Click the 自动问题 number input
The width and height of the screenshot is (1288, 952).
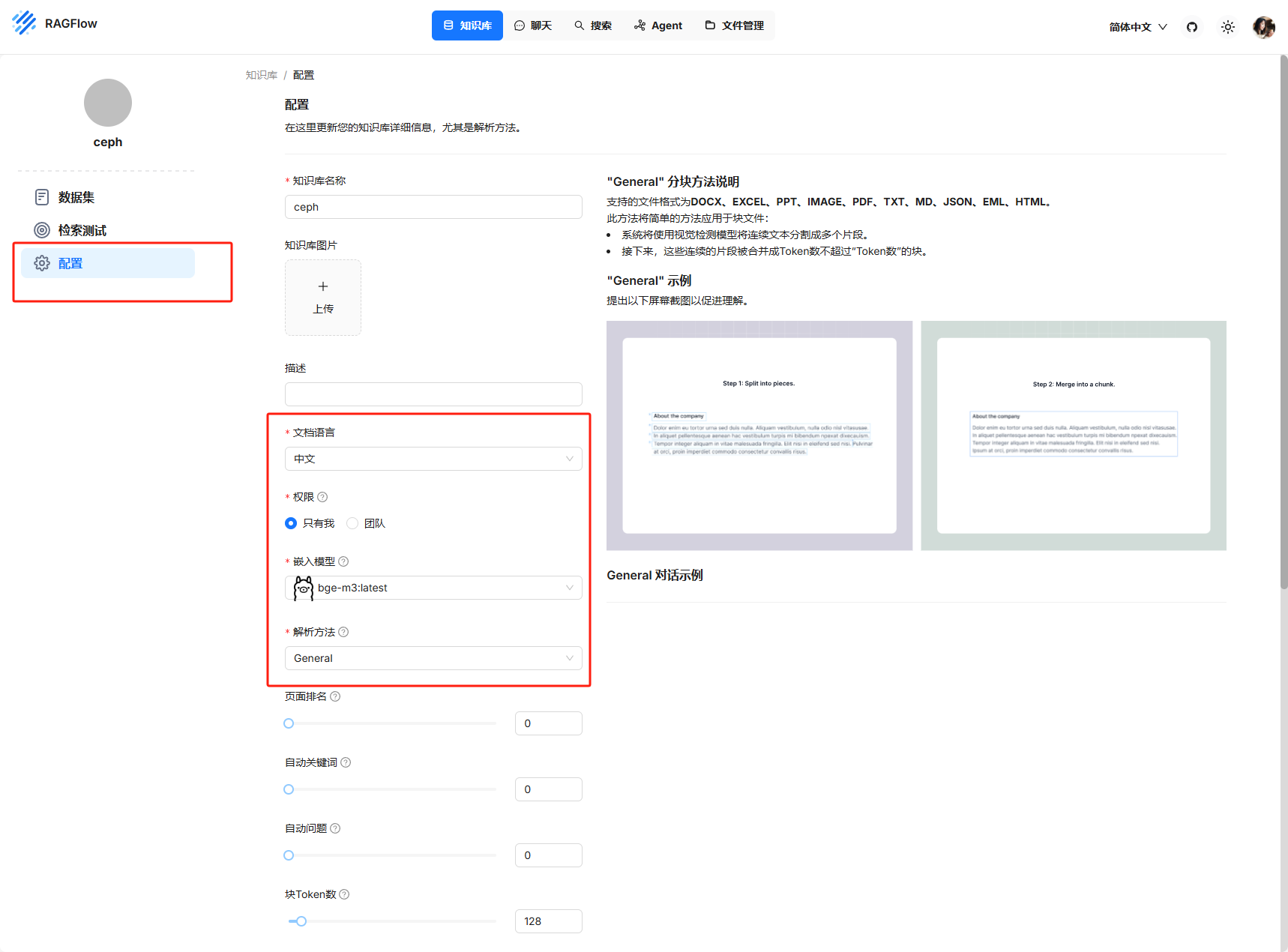pyautogui.click(x=549, y=855)
